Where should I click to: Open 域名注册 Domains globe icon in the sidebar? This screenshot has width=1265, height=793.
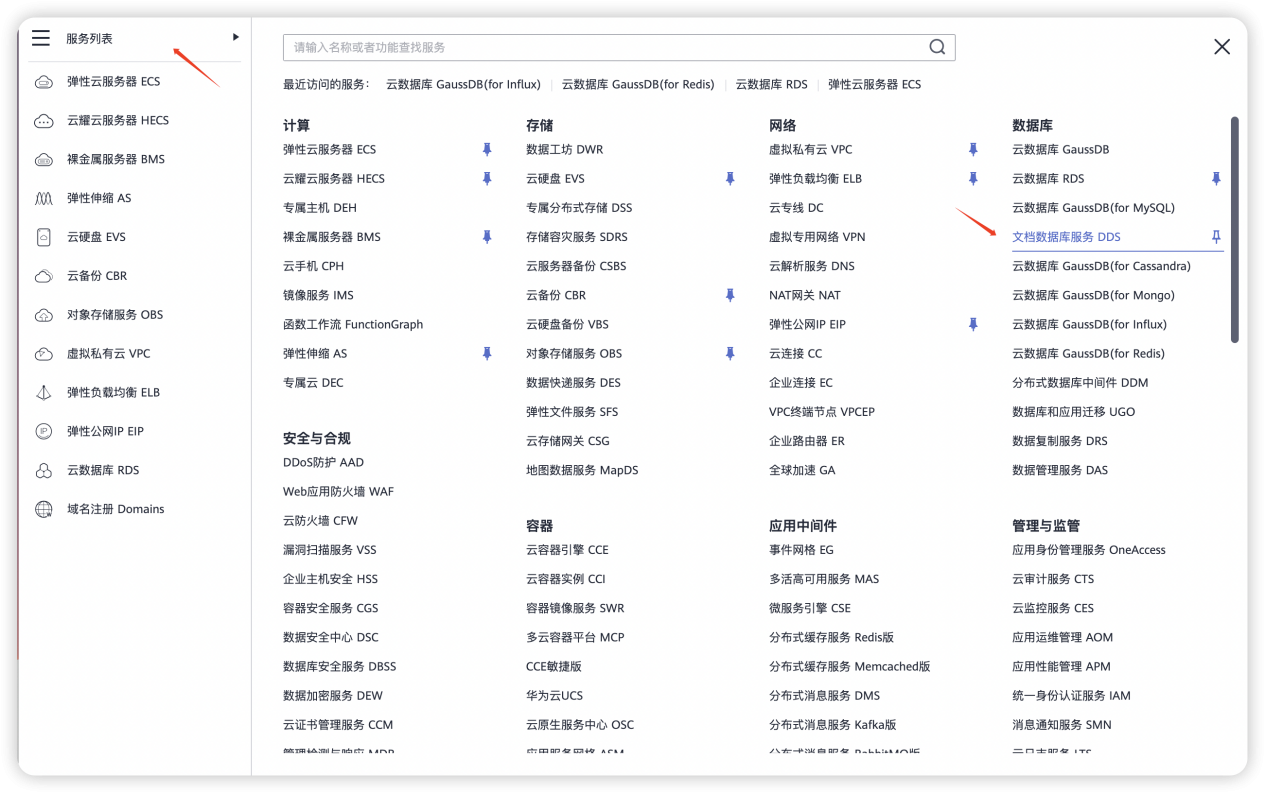click(44, 510)
